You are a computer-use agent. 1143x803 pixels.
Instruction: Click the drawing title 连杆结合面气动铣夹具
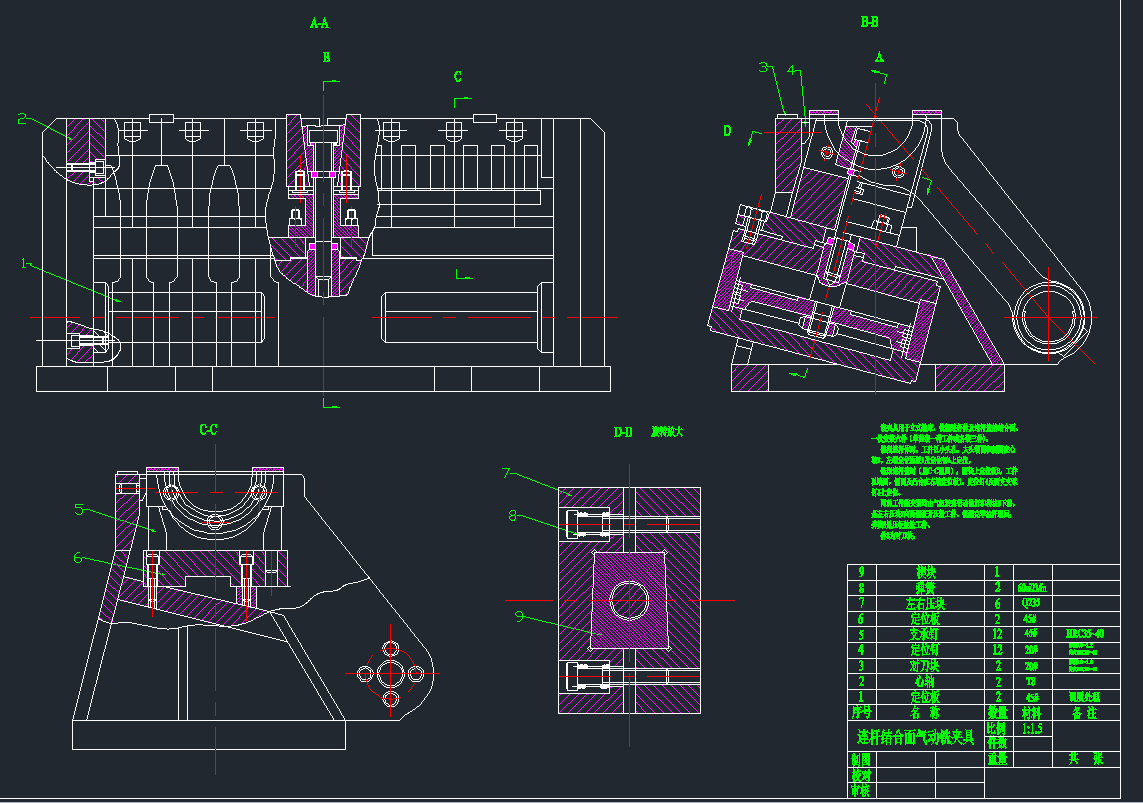(915, 737)
